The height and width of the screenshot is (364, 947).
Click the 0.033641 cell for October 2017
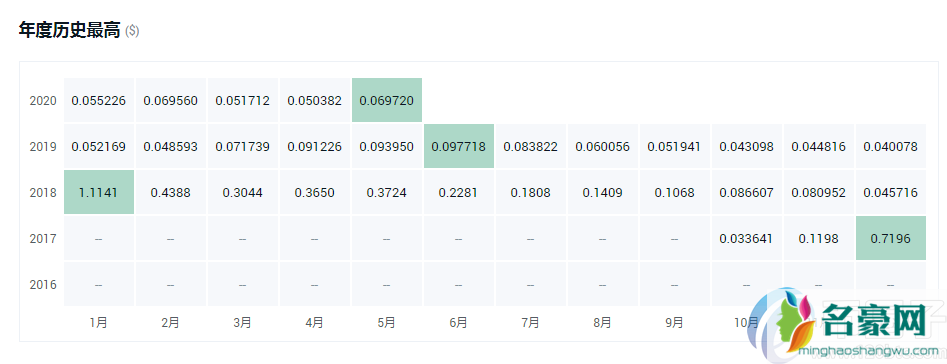(746, 238)
